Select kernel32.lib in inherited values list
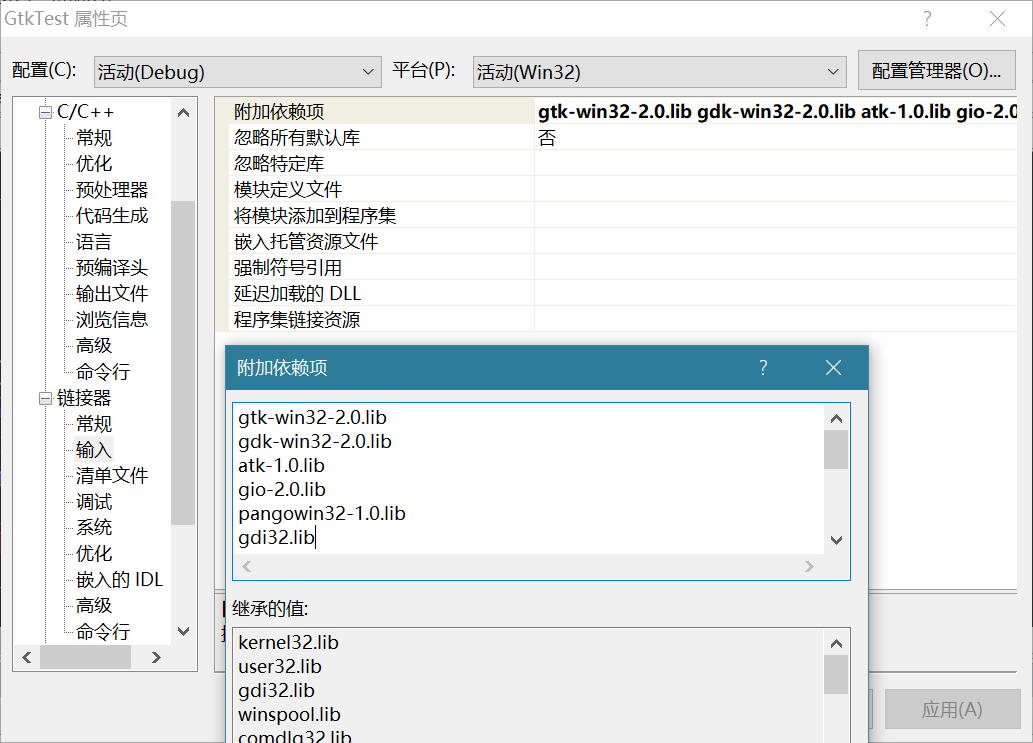The image size is (1033, 743). pyautogui.click(x=289, y=643)
